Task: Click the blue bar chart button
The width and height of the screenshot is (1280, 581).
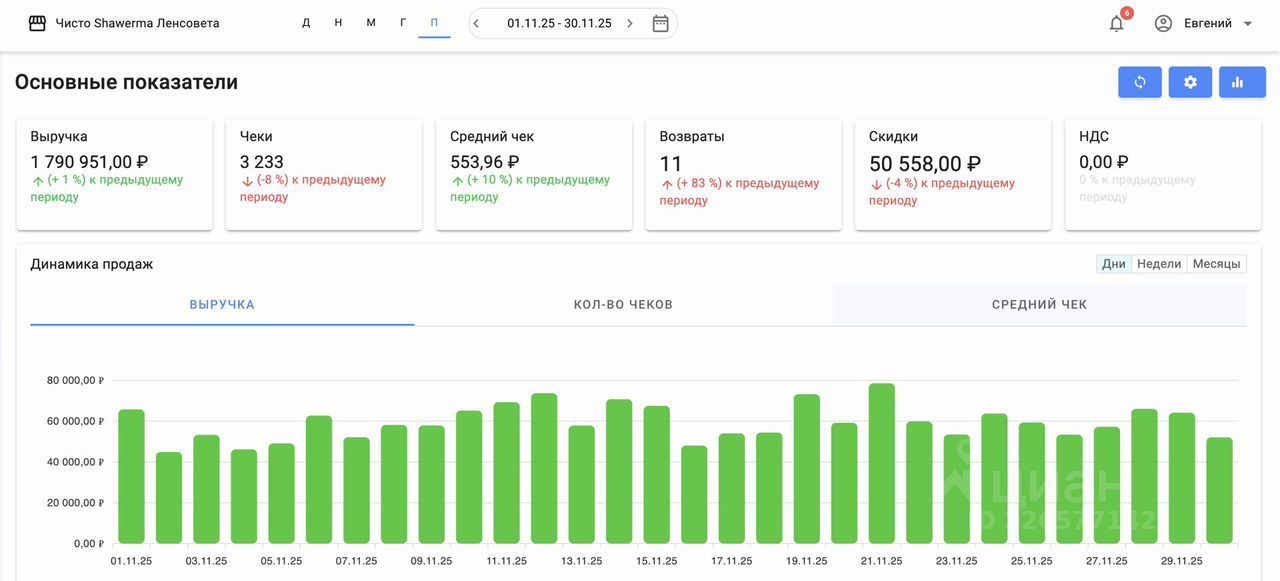Action: pos(1242,82)
